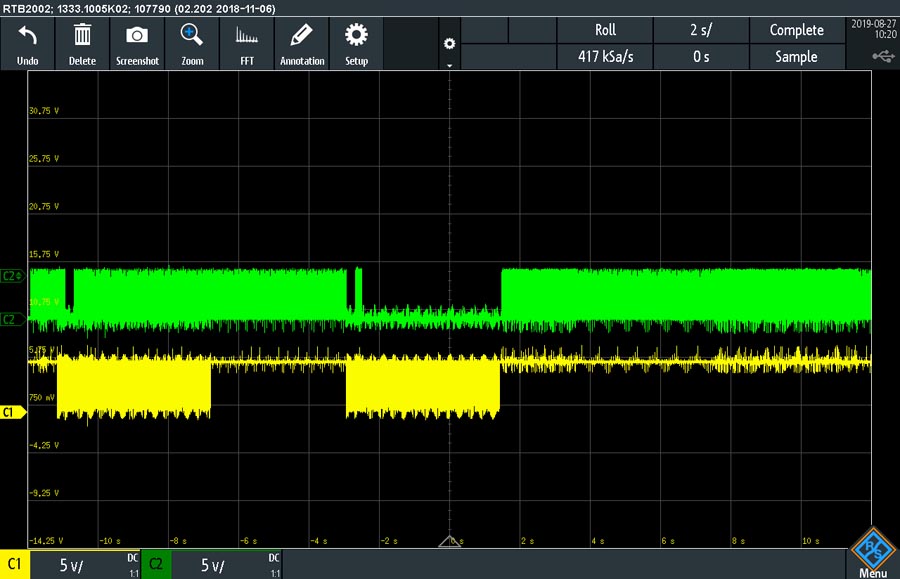Click the 20.75 V scale label
The height and width of the screenshot is (579, 900).
coord(44,206)
